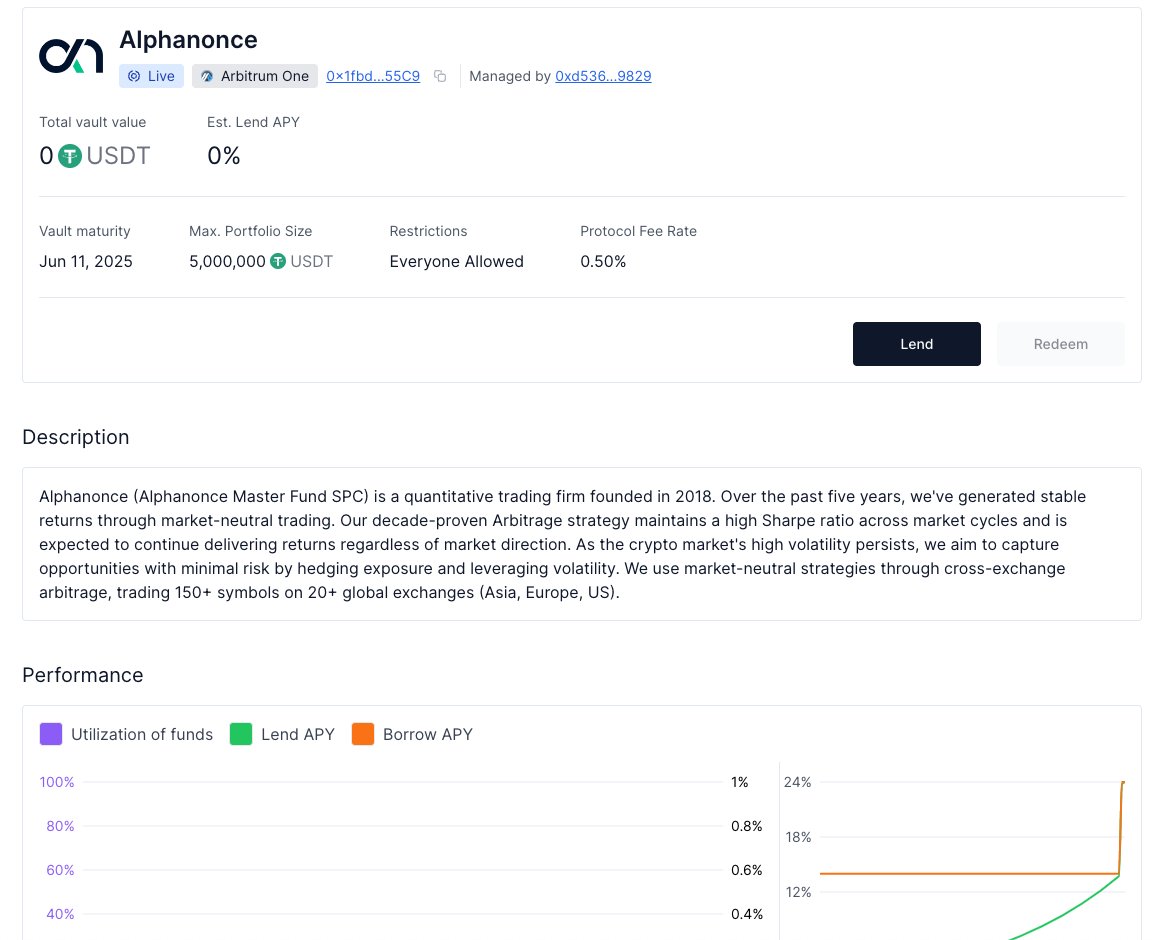The height and width of the screenshot is (940, 1156).
Task: Toggle the green Lend APY swatch
Action: [241, 734]
